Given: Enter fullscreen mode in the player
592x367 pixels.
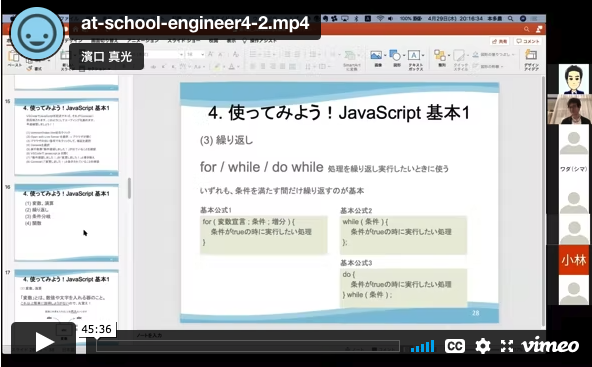Looking at the screenshot, I should [507, 345].
